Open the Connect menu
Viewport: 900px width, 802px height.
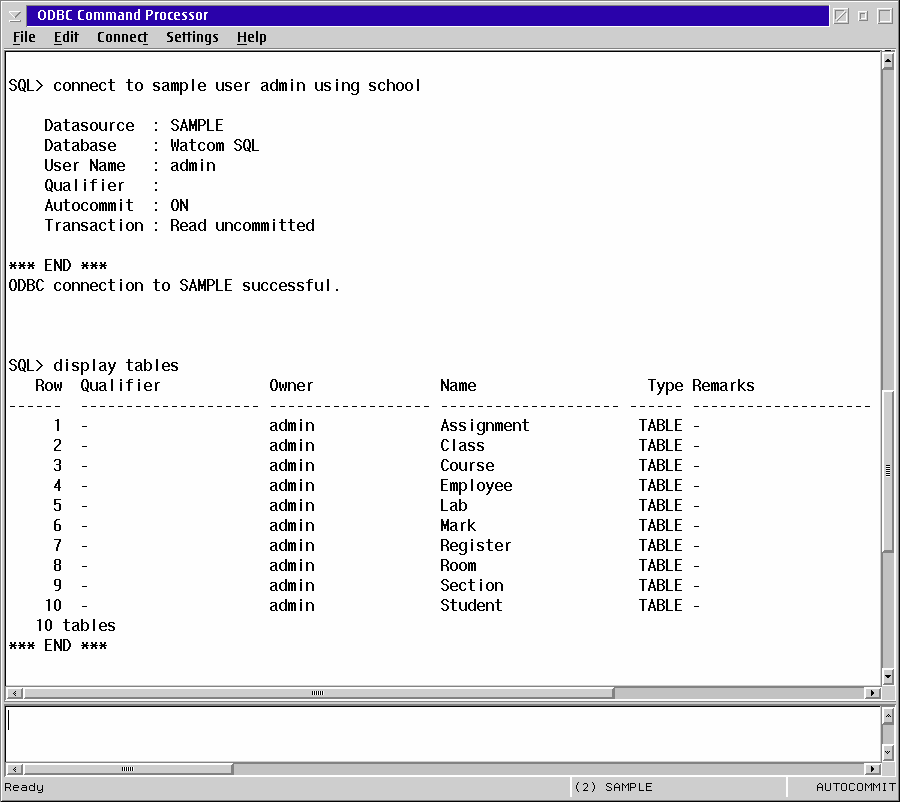[122, 37]
